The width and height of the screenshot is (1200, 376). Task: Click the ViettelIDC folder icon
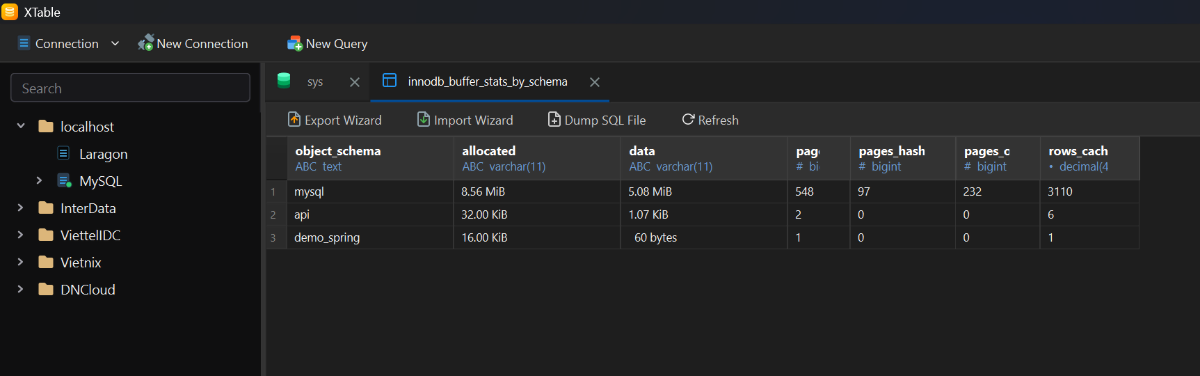pyautogui.click(x=45, y=235)
